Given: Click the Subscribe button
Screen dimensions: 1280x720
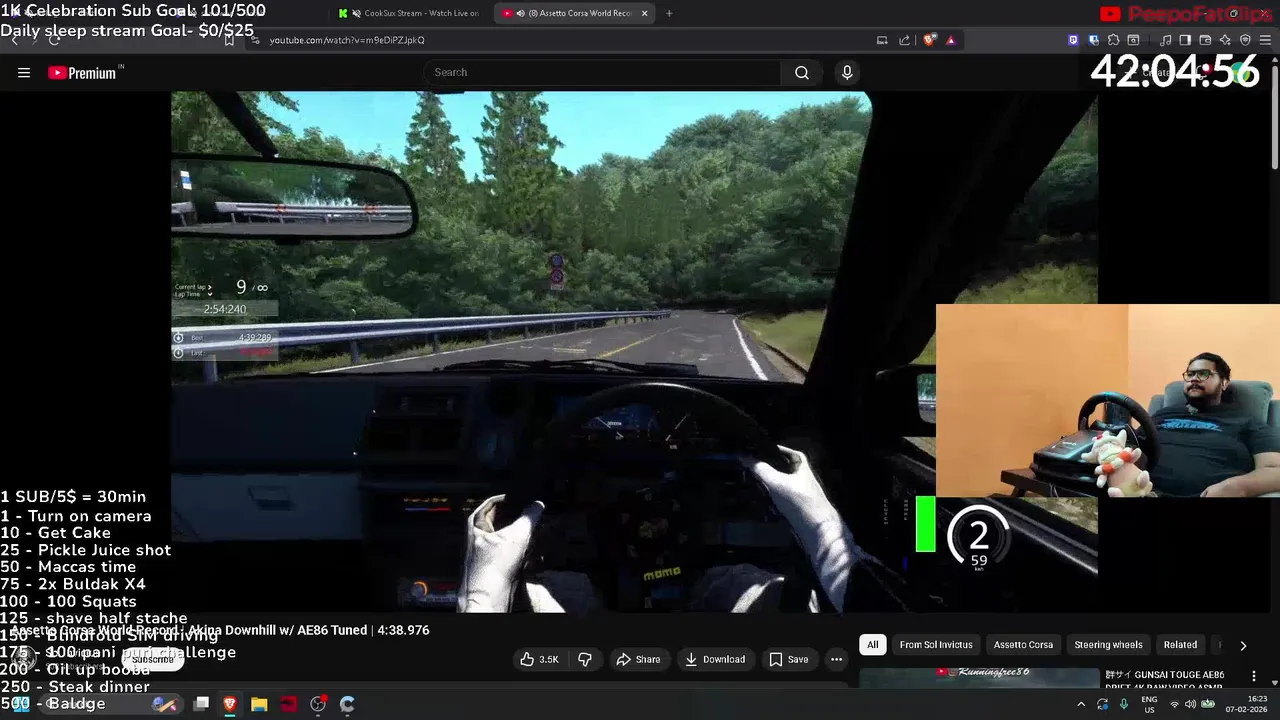Looking at the screenshot, I should [152, 659].
